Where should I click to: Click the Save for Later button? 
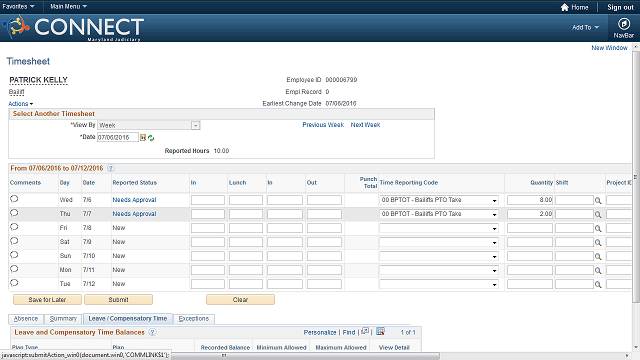point(47,300)
